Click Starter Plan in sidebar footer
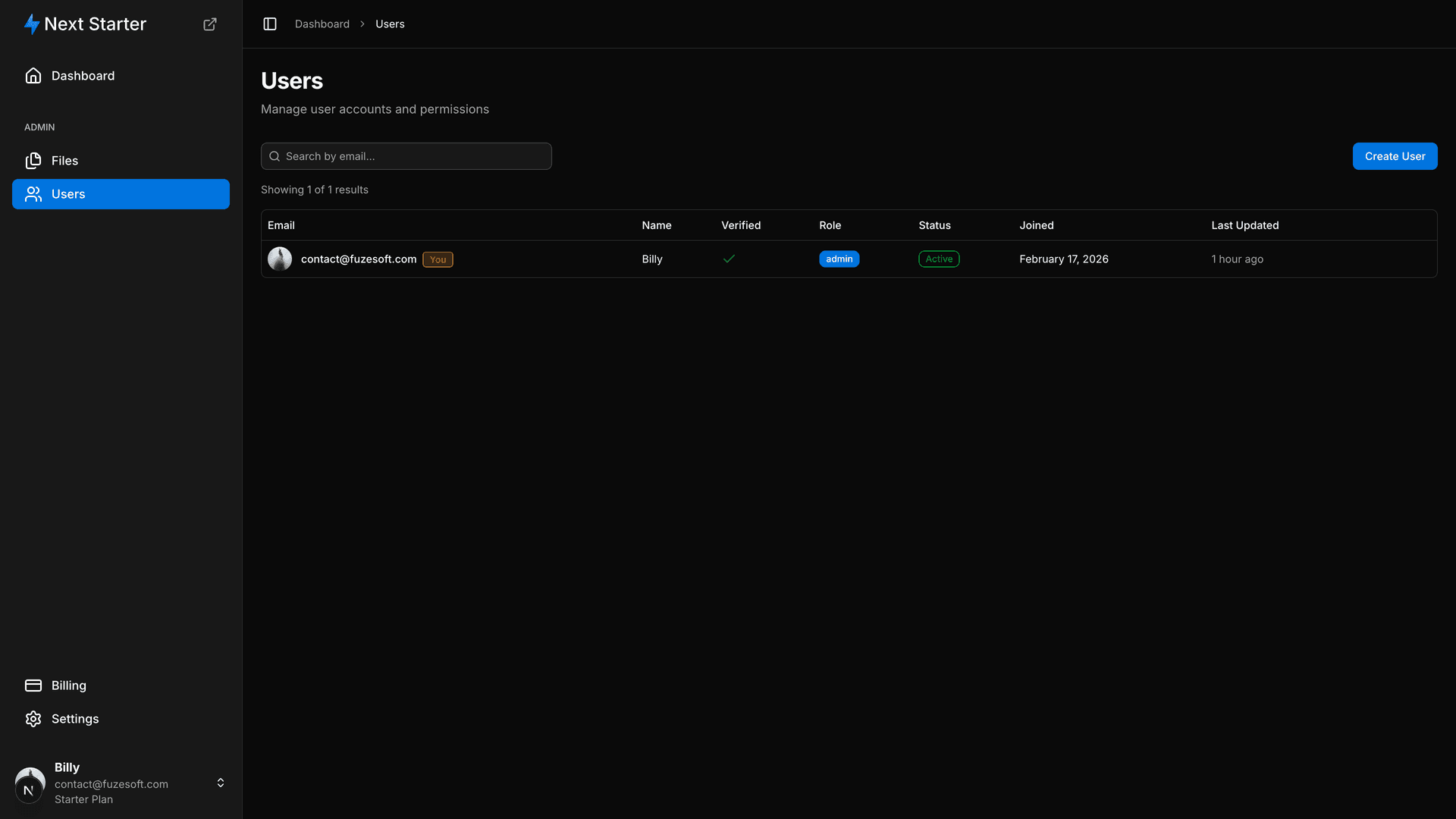Image resolution: width=1456 pixels, height=819 pixels. pos(83,799)
